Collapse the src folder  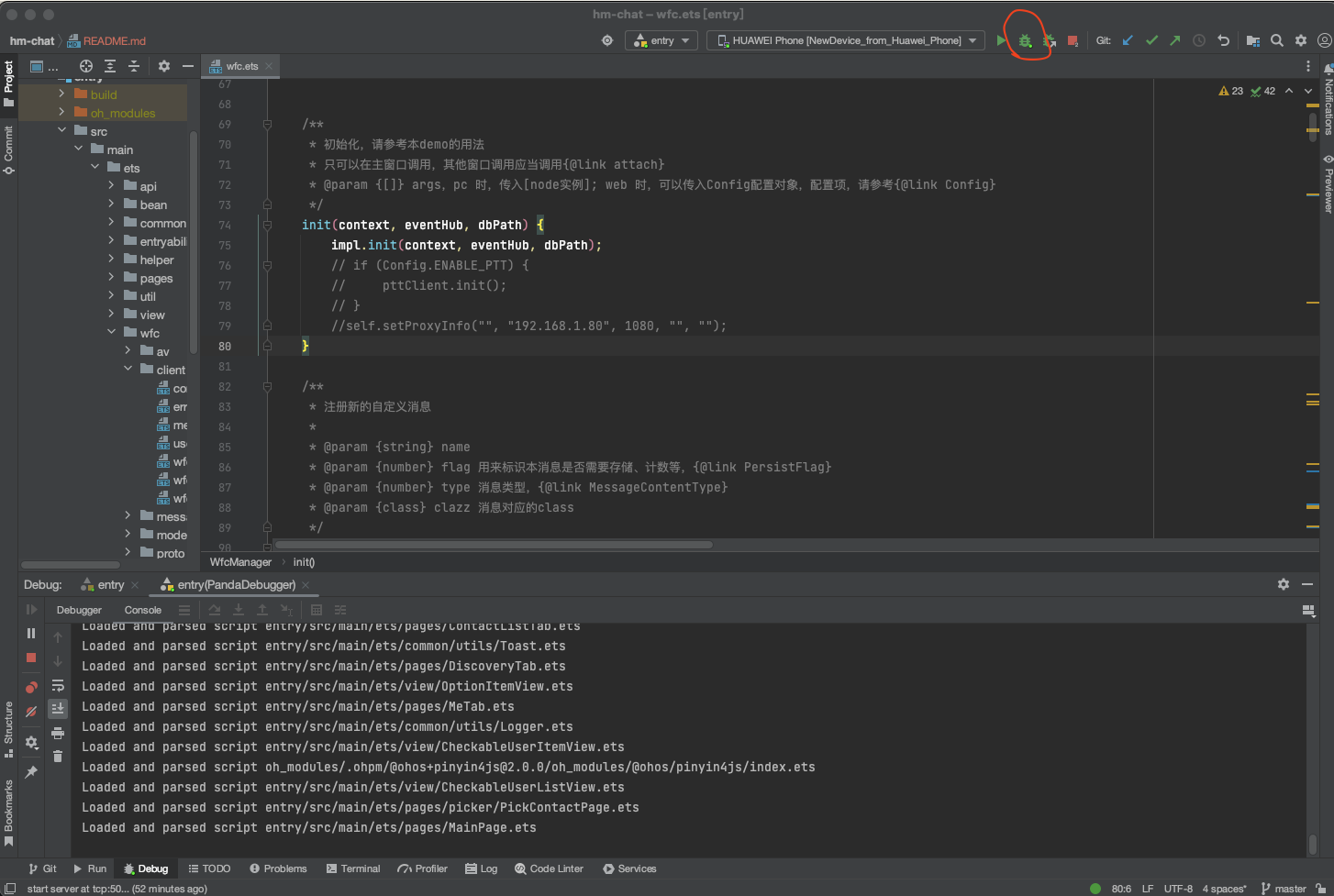61,130
